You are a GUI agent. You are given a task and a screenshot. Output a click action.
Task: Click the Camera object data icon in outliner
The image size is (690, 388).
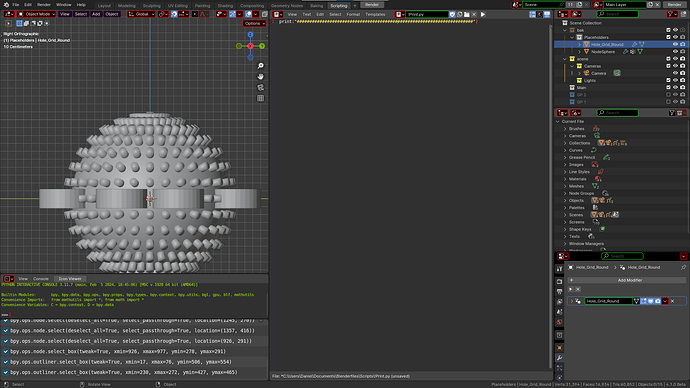pos(617,73)
